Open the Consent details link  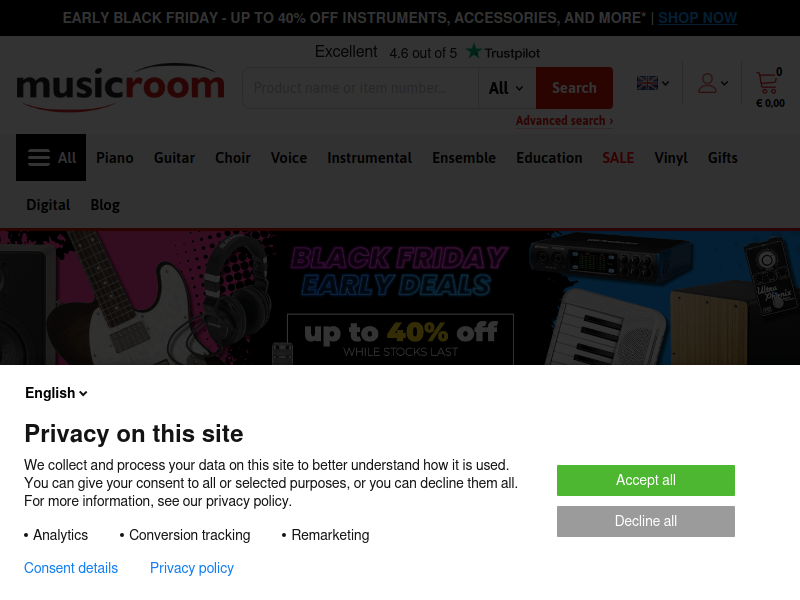(71, 568)
